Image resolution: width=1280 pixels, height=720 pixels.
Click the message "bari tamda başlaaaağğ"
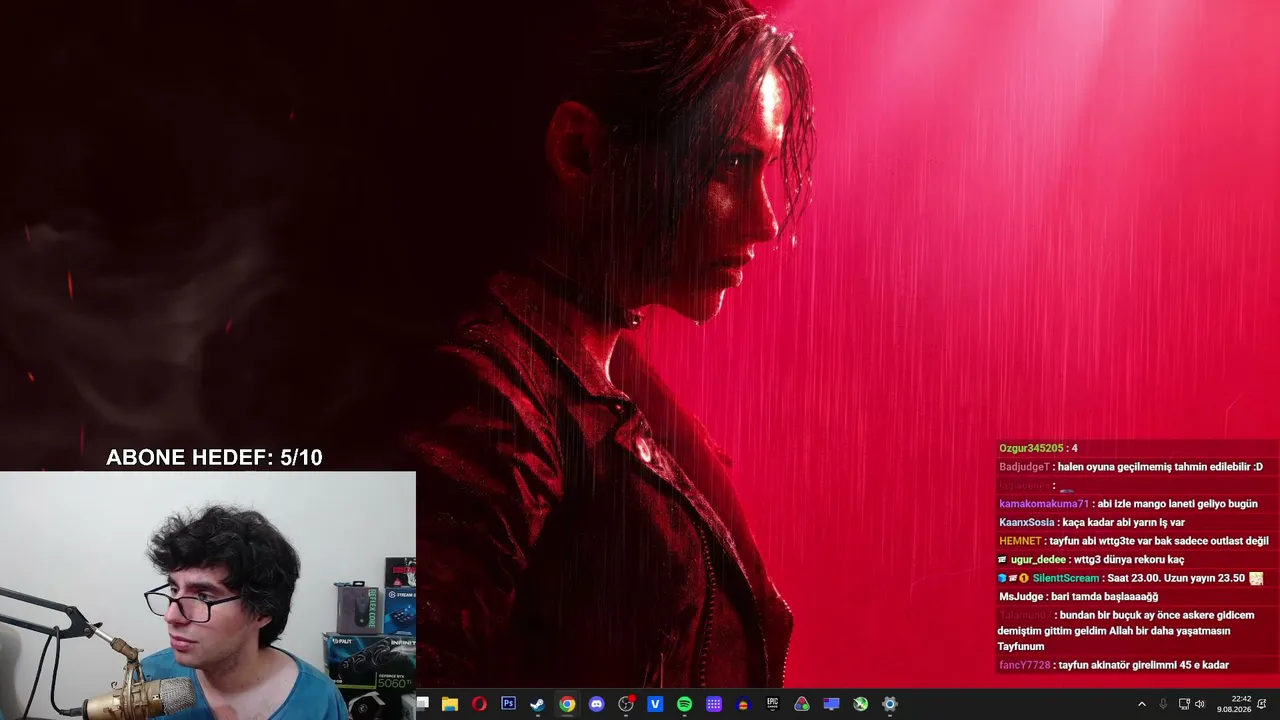[x=1104, y=597]
